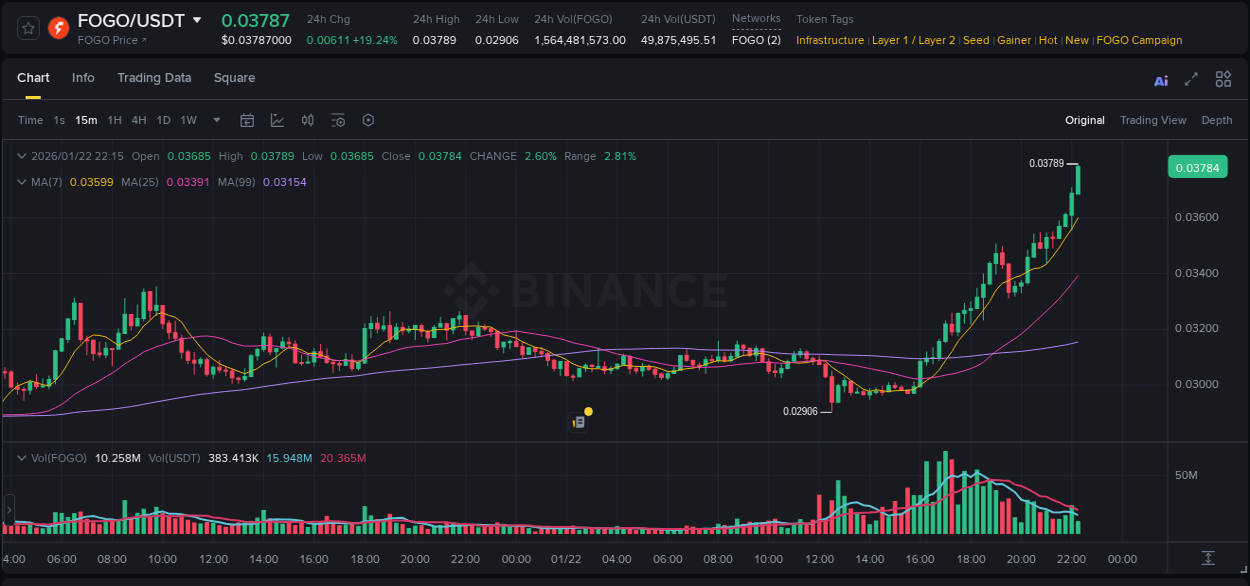Open the date range calendar picker
This screenshot has height=586, width=1250.
tap(247, 120)
